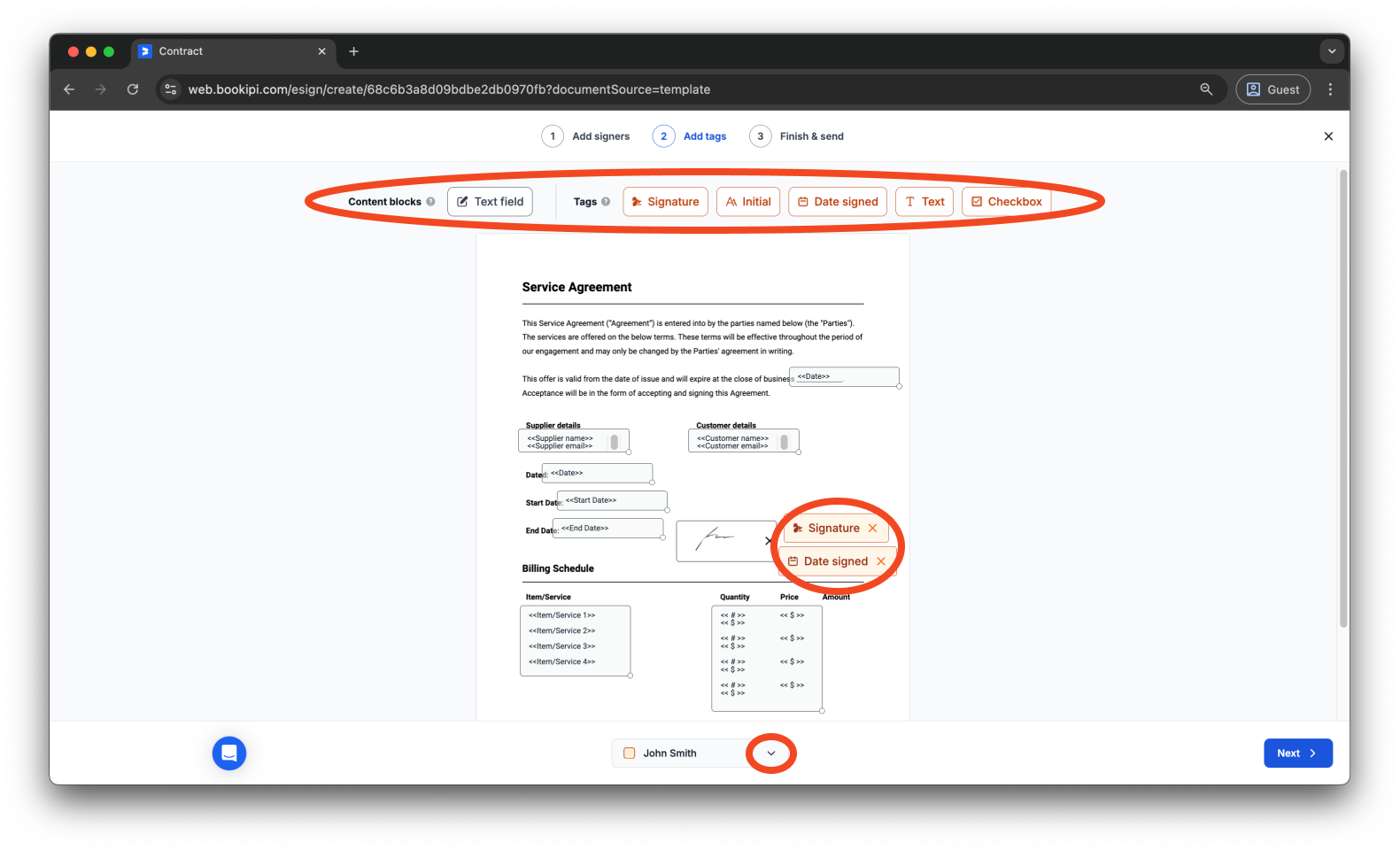The image size is (1400, 850).
Task: Open the Guest profile button
Action: 1273,89
